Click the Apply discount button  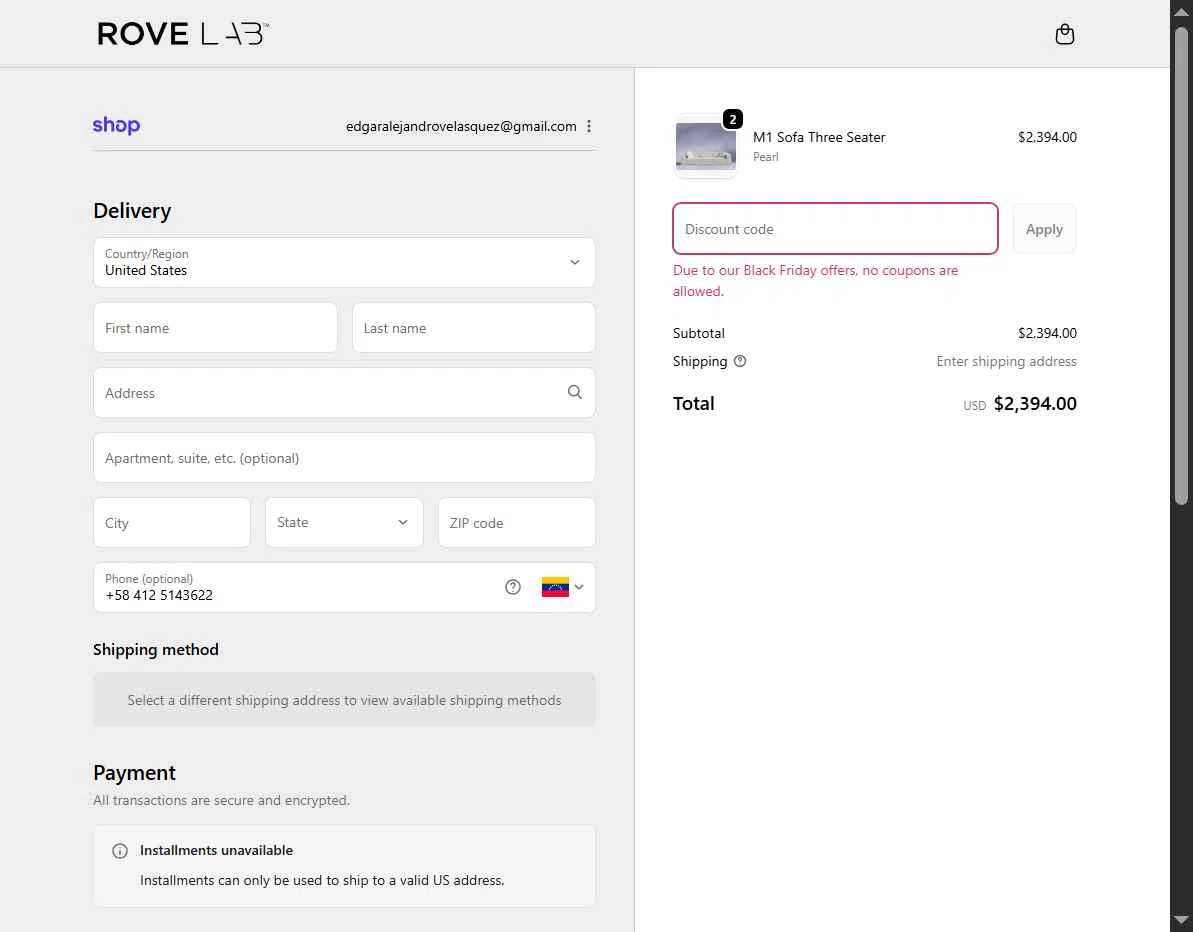click(x=1044, y=229)
